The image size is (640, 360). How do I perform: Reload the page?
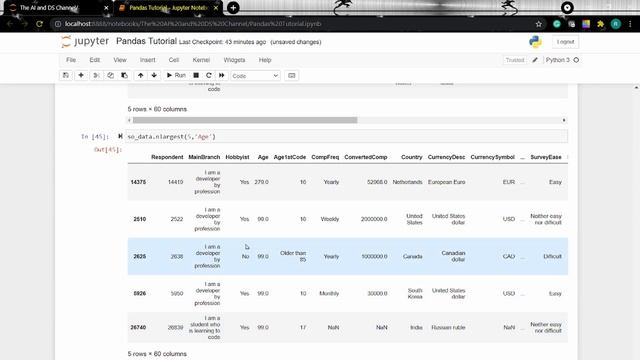click(39, 24)
